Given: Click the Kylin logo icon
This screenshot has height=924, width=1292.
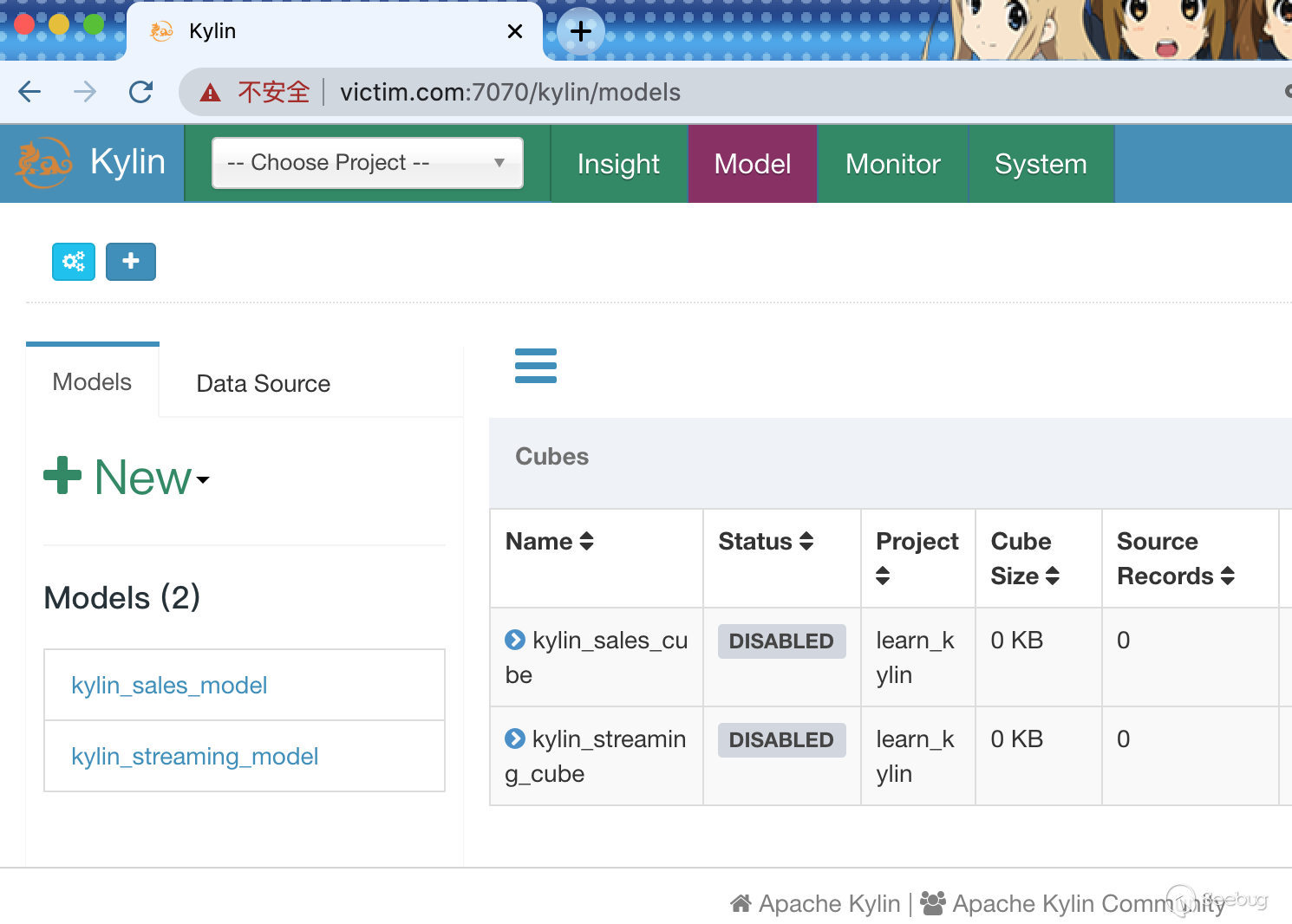Looking at the screenshot, I should click(43, 163).
